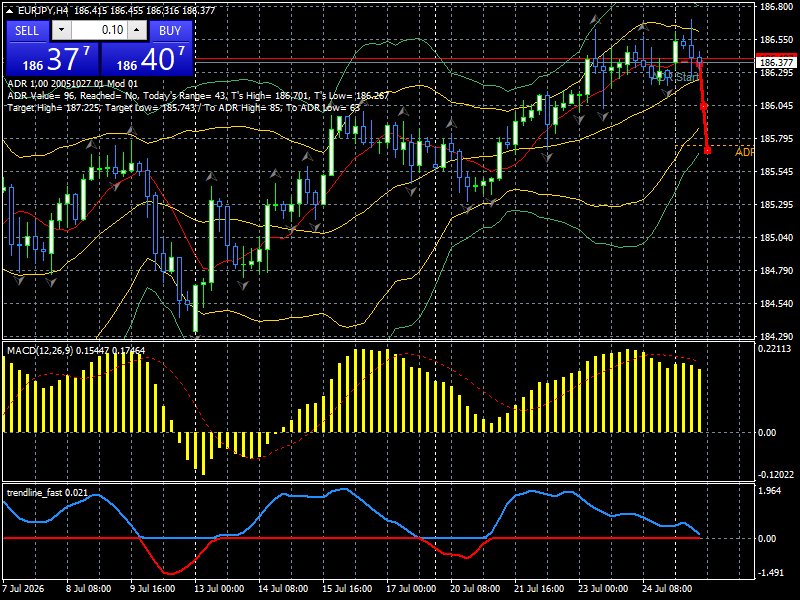Click the 'Target High= 187.225' info line
800x600 pixels.
184,108
